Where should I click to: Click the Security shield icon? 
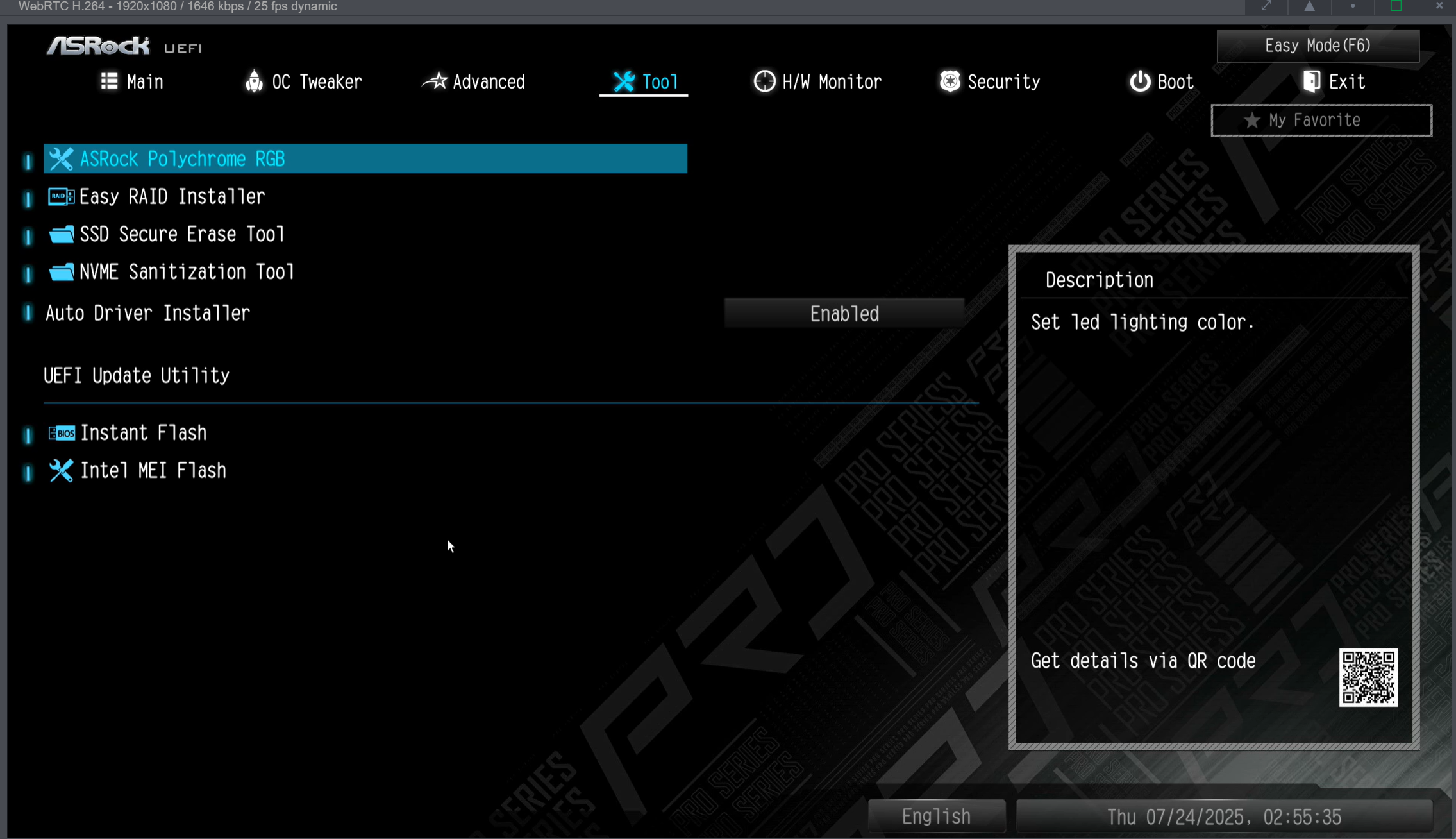[950, 81]
